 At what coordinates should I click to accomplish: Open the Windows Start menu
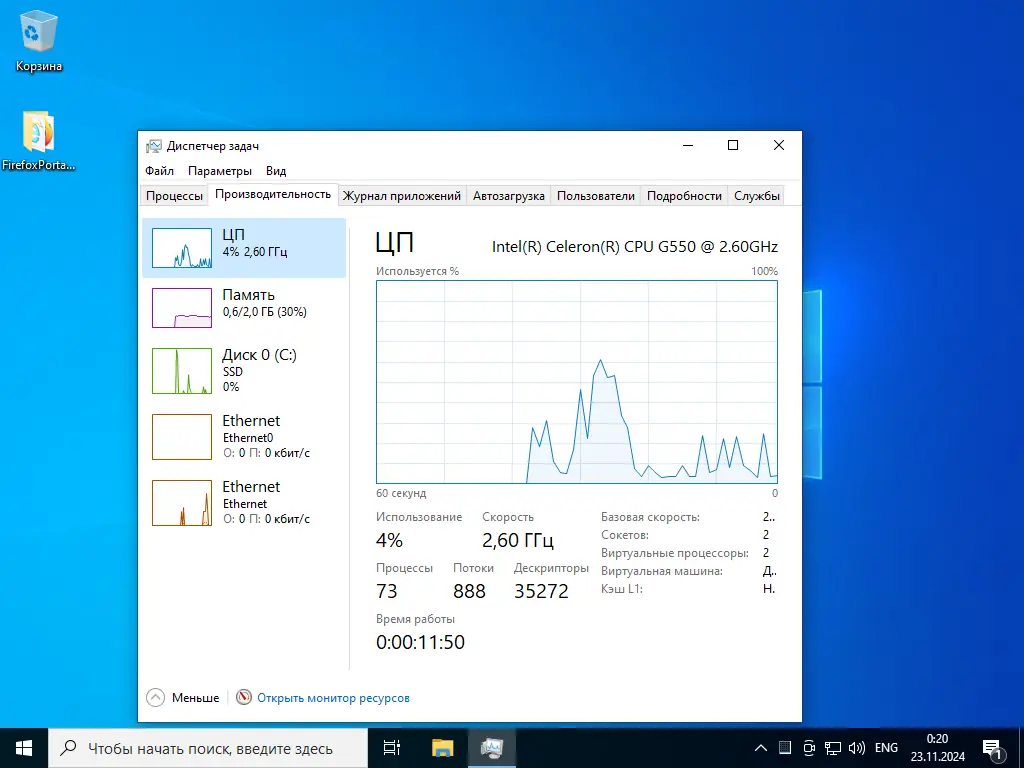24,748
